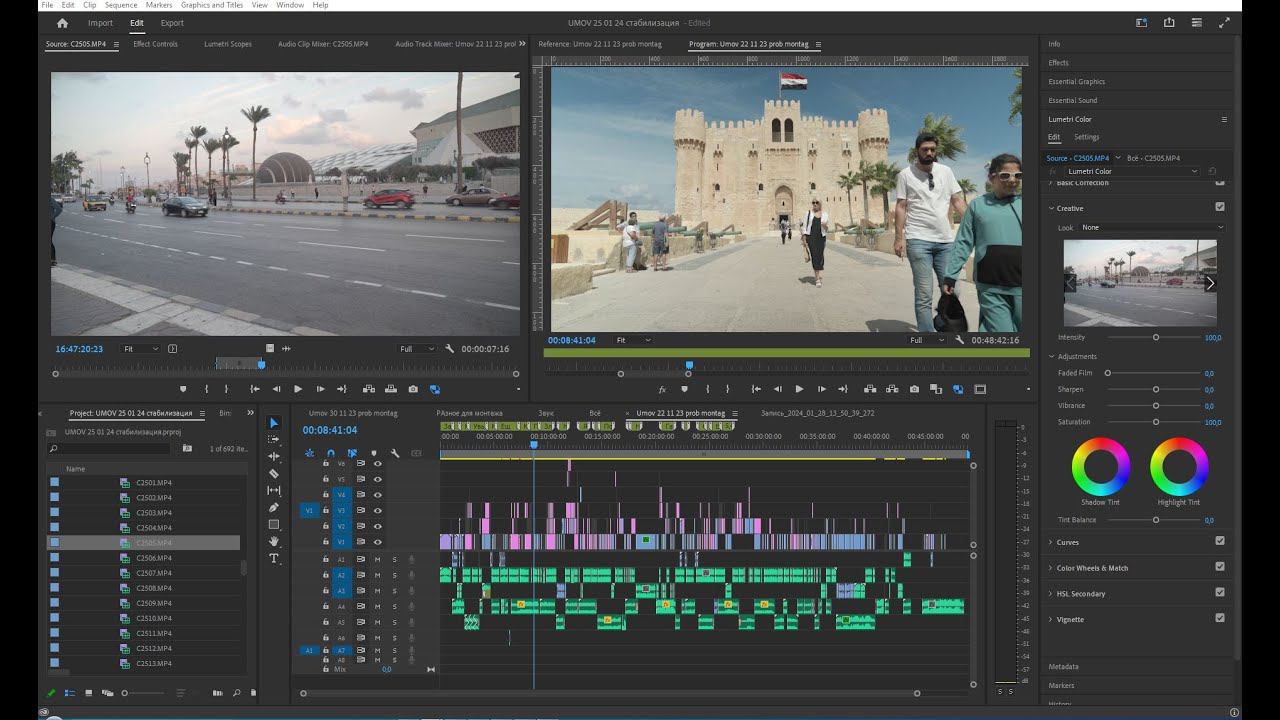1280x720 pixels.
Task: Open the Essential Graphics panel
Action: [x=1076, y=81]
